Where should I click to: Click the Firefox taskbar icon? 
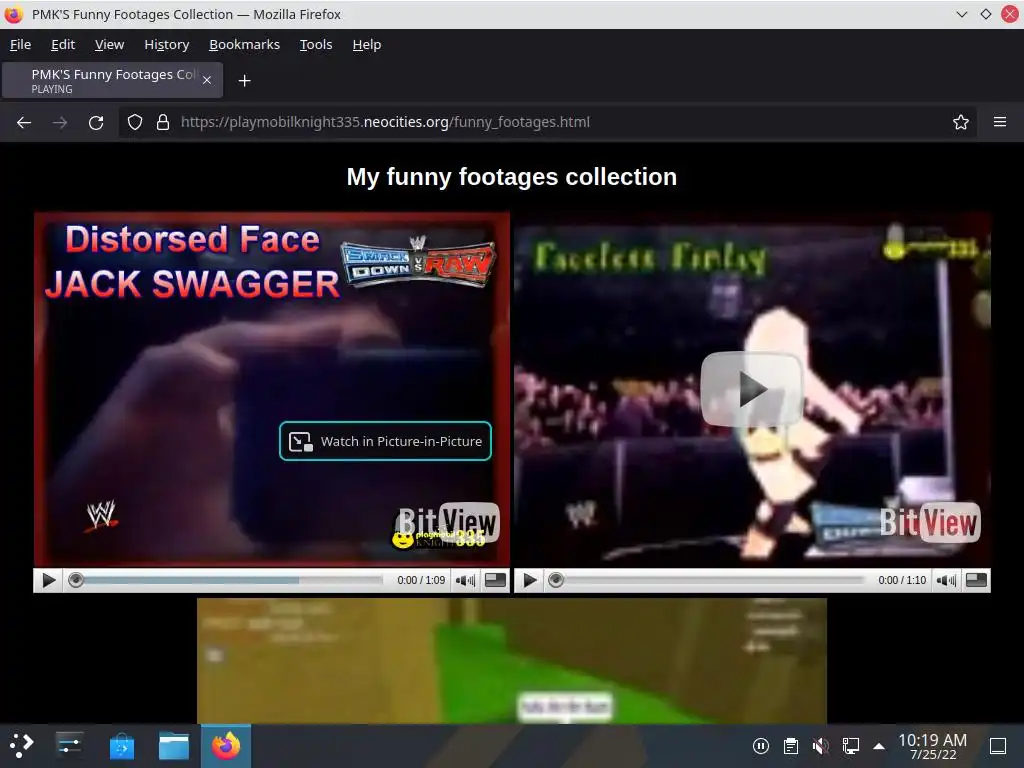(226, 746)
